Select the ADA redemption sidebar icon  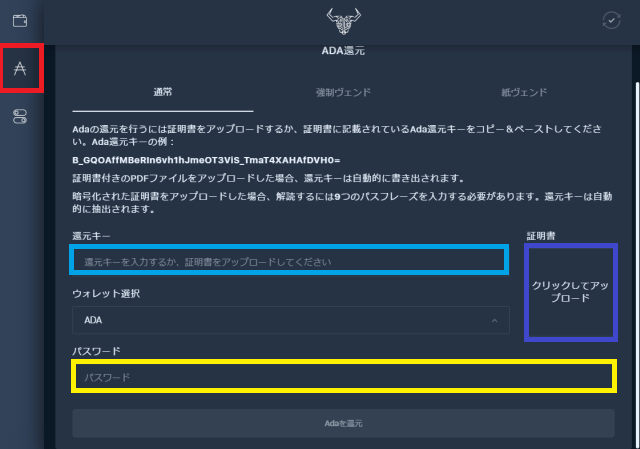click(x=20, y=68)
